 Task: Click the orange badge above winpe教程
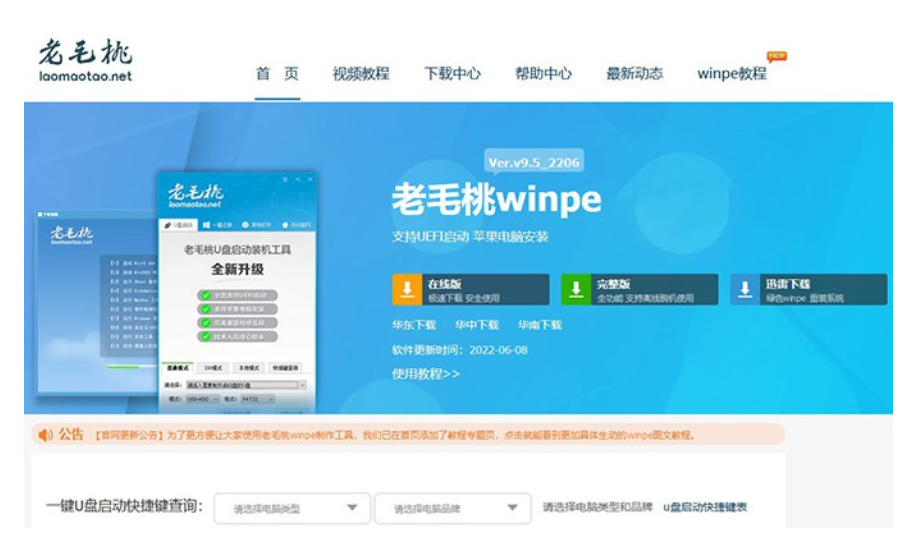776,56
